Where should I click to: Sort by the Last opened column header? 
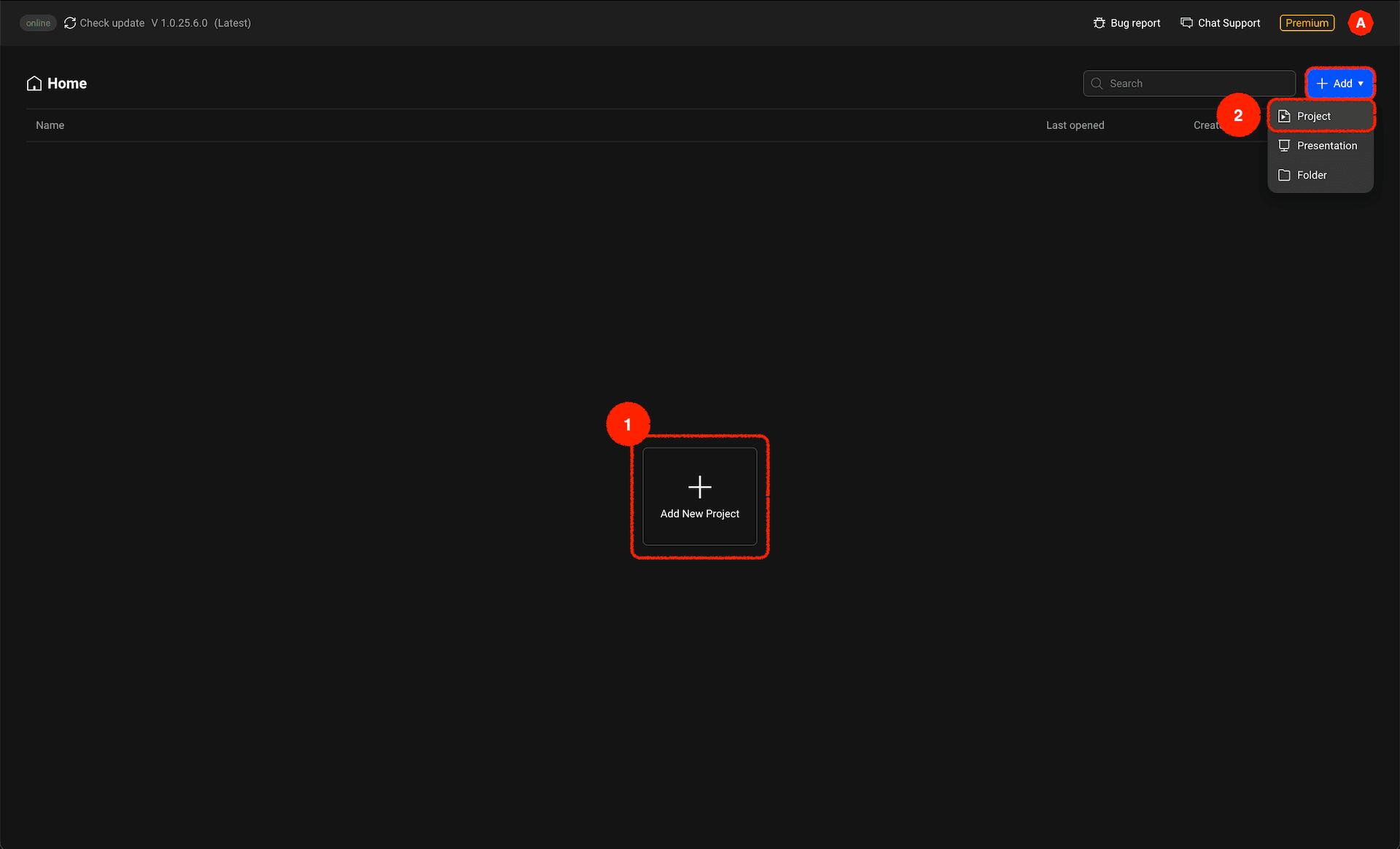pos(1075,125)
